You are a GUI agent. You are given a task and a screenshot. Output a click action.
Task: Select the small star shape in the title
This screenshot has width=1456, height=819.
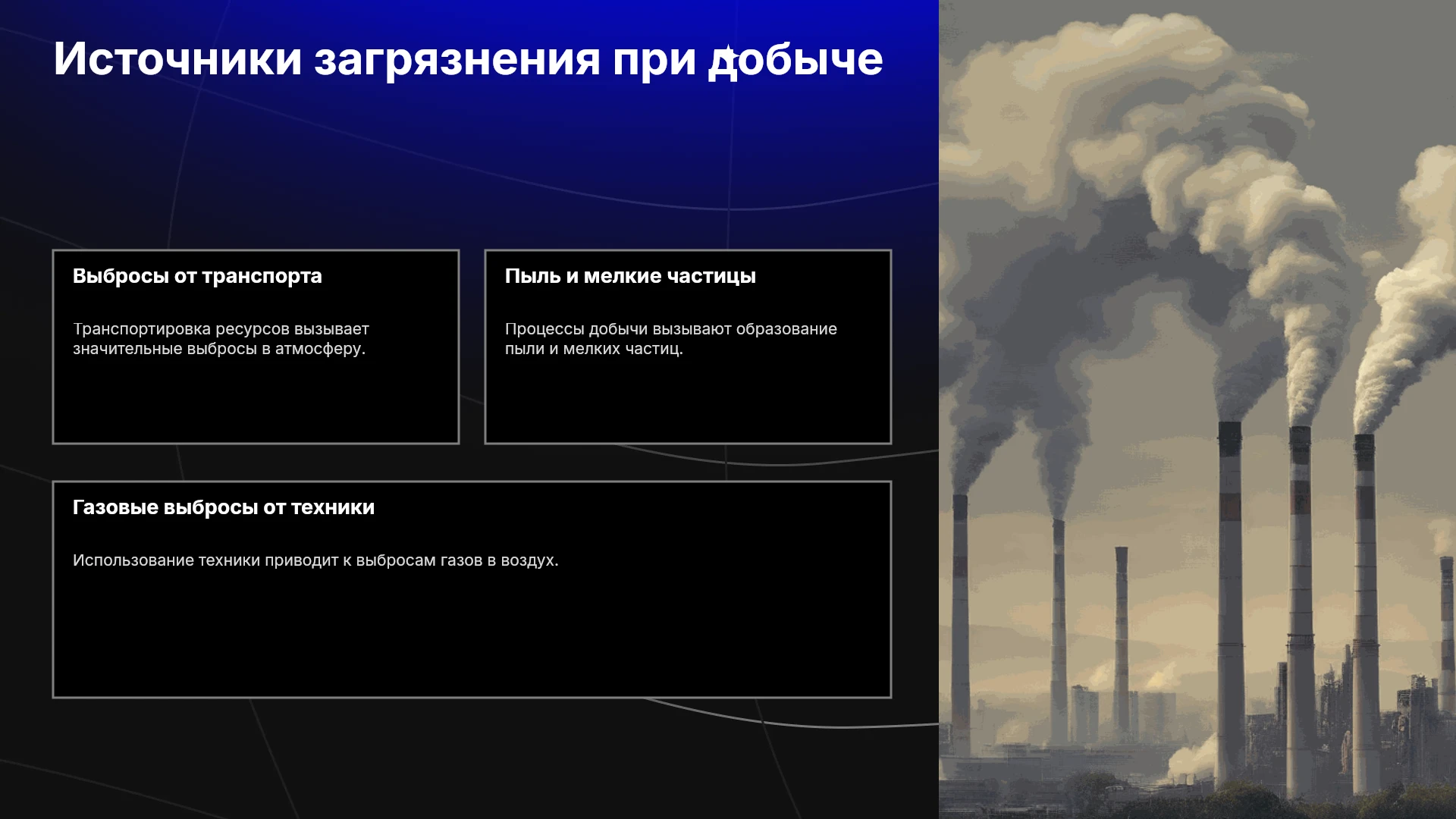pyautogui.click(x=726, y=55)
